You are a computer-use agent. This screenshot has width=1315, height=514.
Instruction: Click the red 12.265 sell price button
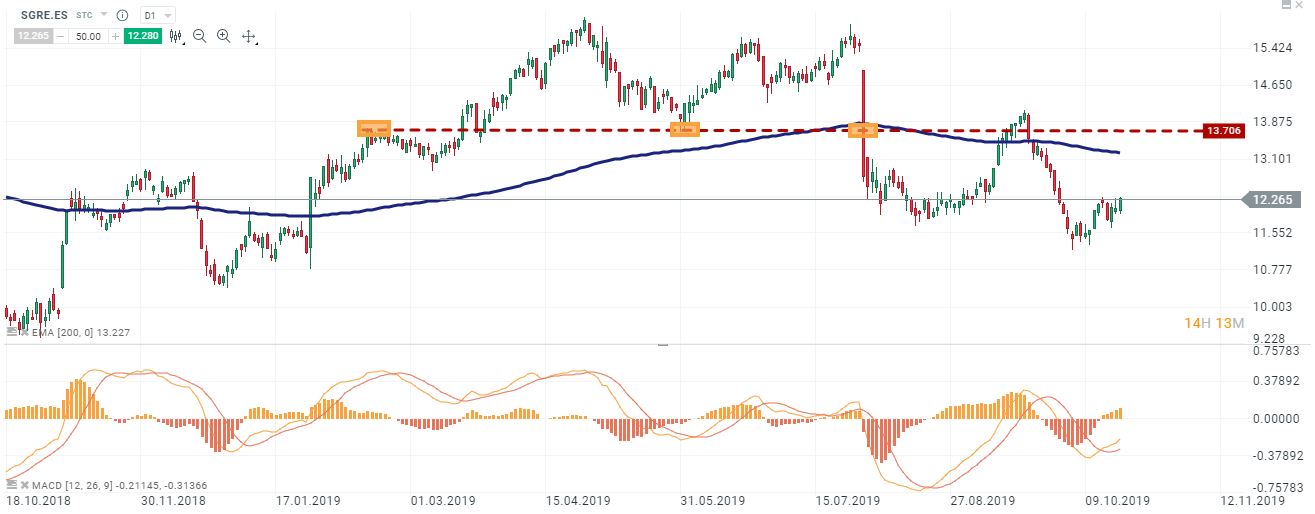click(32, 36)
